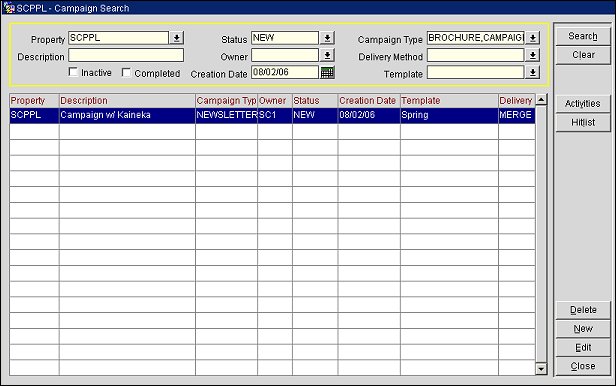This screenshot has width=616, height=386.
Task: Sort by the Status column header
Action: click(x=315, y=101)
